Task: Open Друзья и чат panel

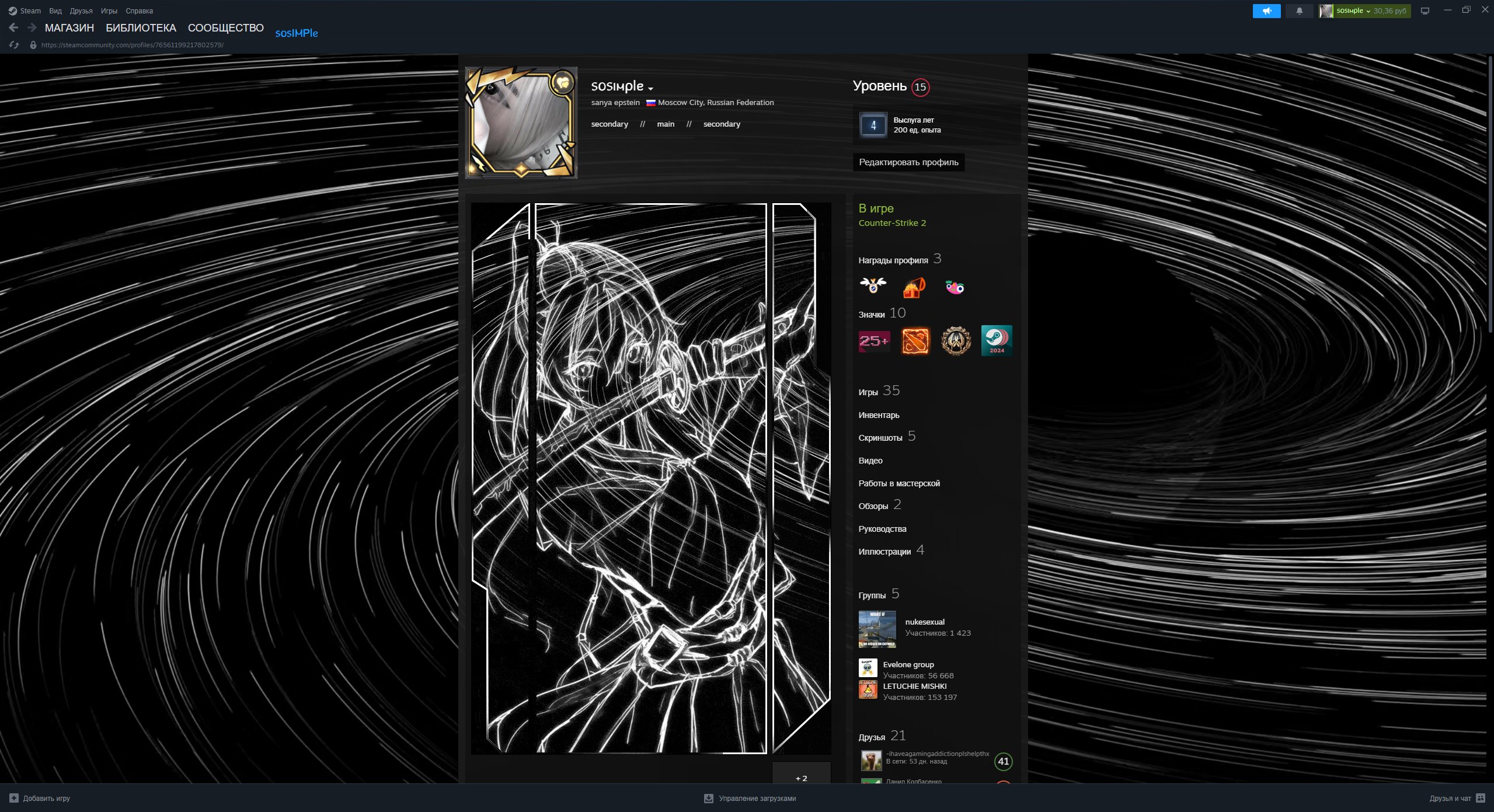Action: point(1457,798)
